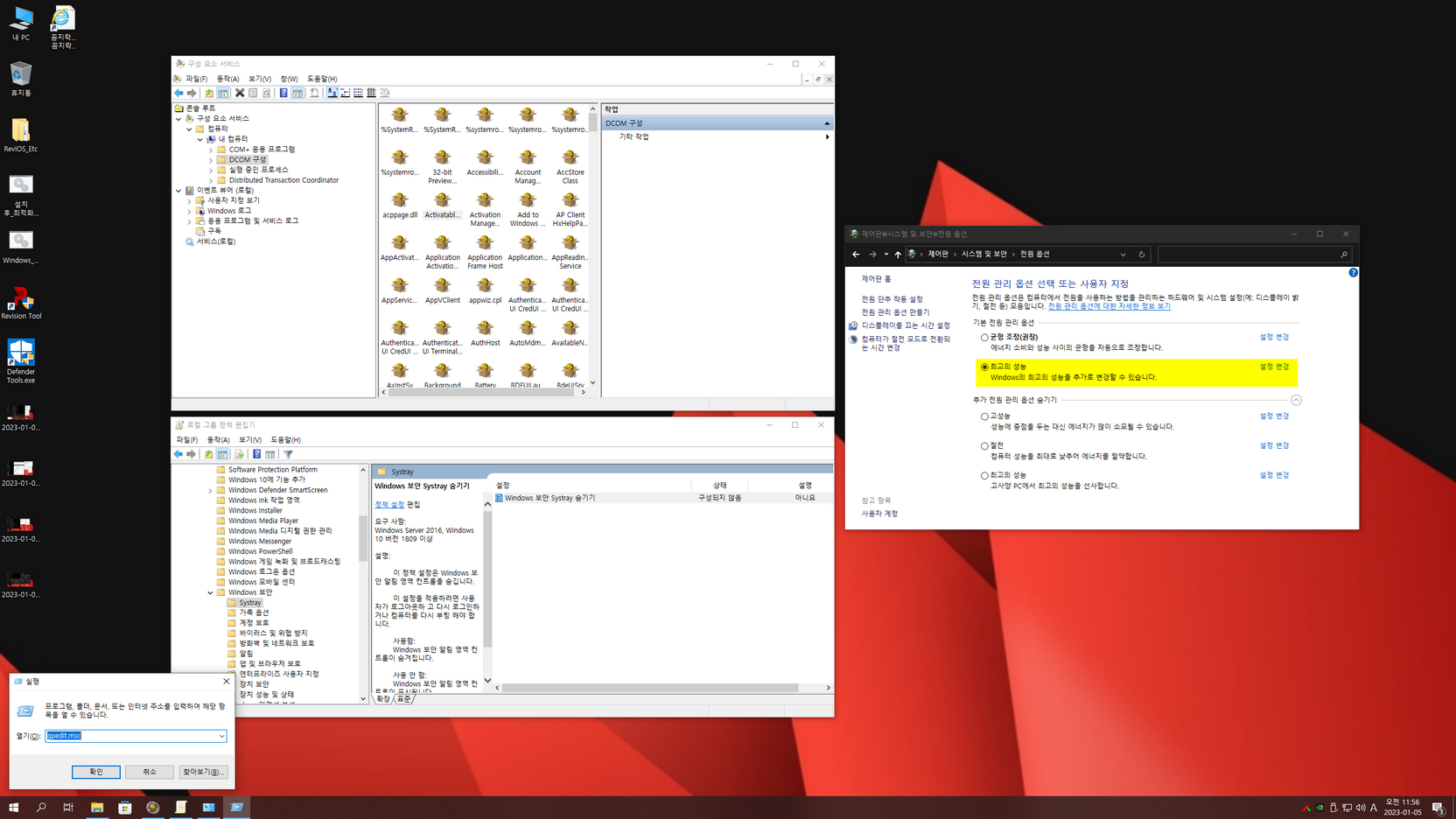This screenshot has width=1456, height=819.
Task: Collapse the 추가 전원 관리 옵션 section
Action: [x=1296, y=400]
